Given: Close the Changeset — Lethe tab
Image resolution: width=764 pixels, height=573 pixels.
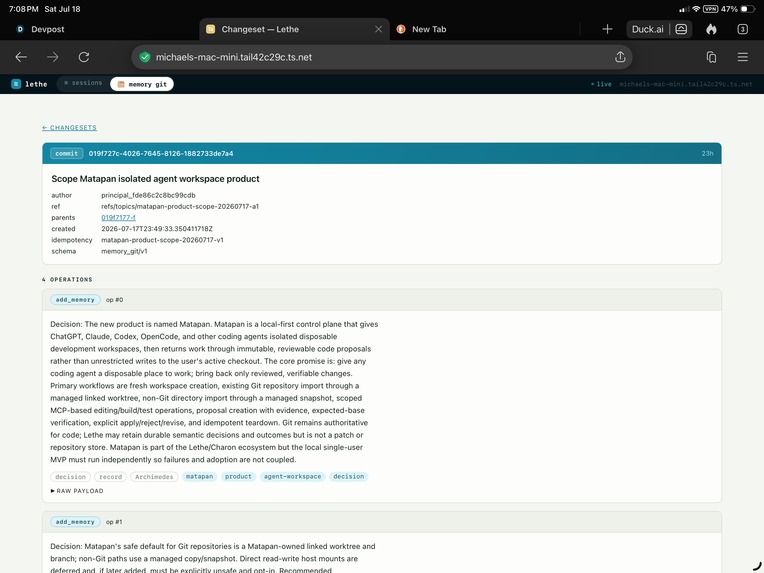Looking at the screenshot, I should coord(378,29).
